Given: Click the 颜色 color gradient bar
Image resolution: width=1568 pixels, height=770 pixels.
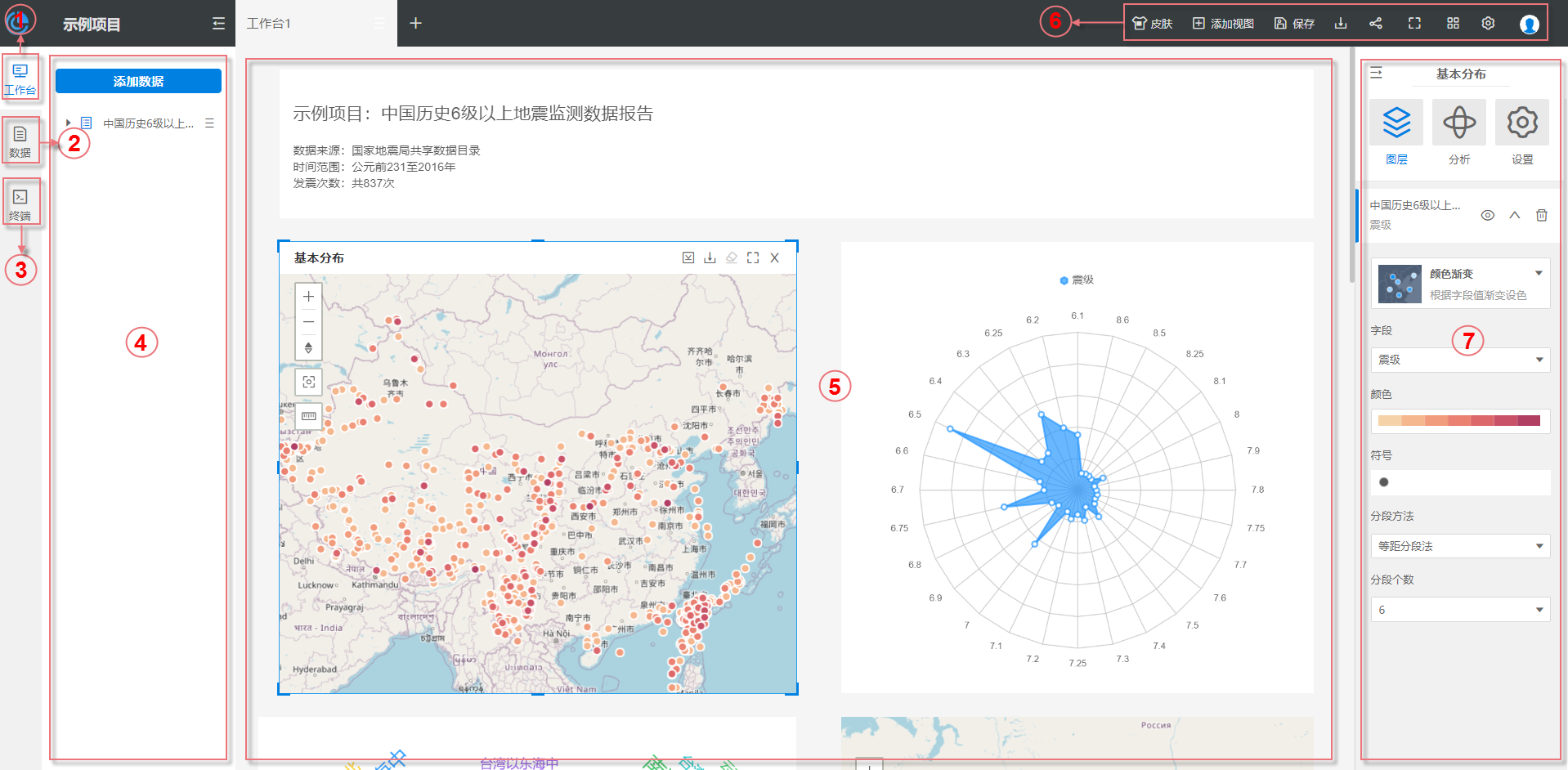Looking at the screenshot, I should 1459,421.
